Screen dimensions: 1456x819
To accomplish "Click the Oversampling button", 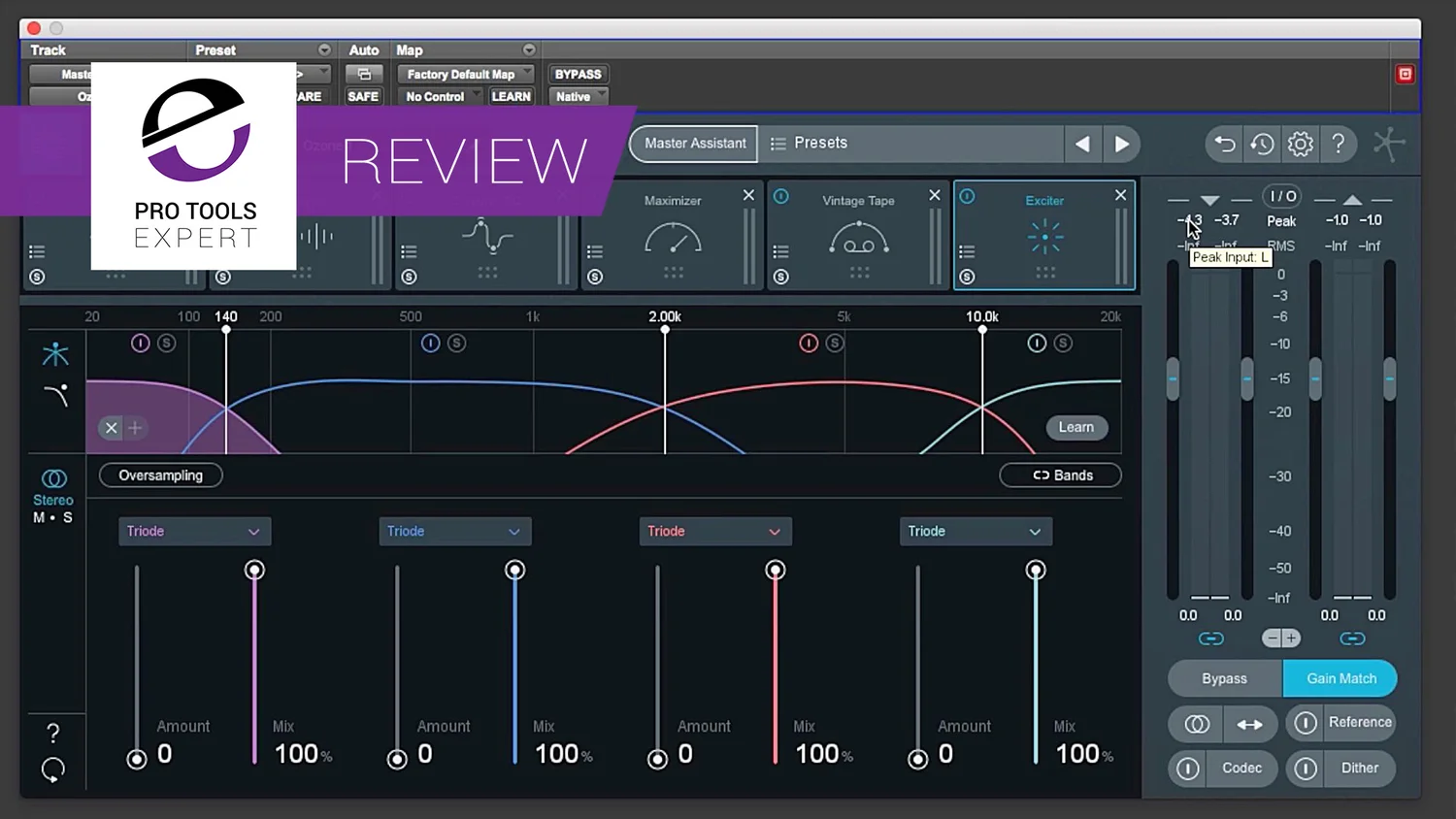I will 161,475.
